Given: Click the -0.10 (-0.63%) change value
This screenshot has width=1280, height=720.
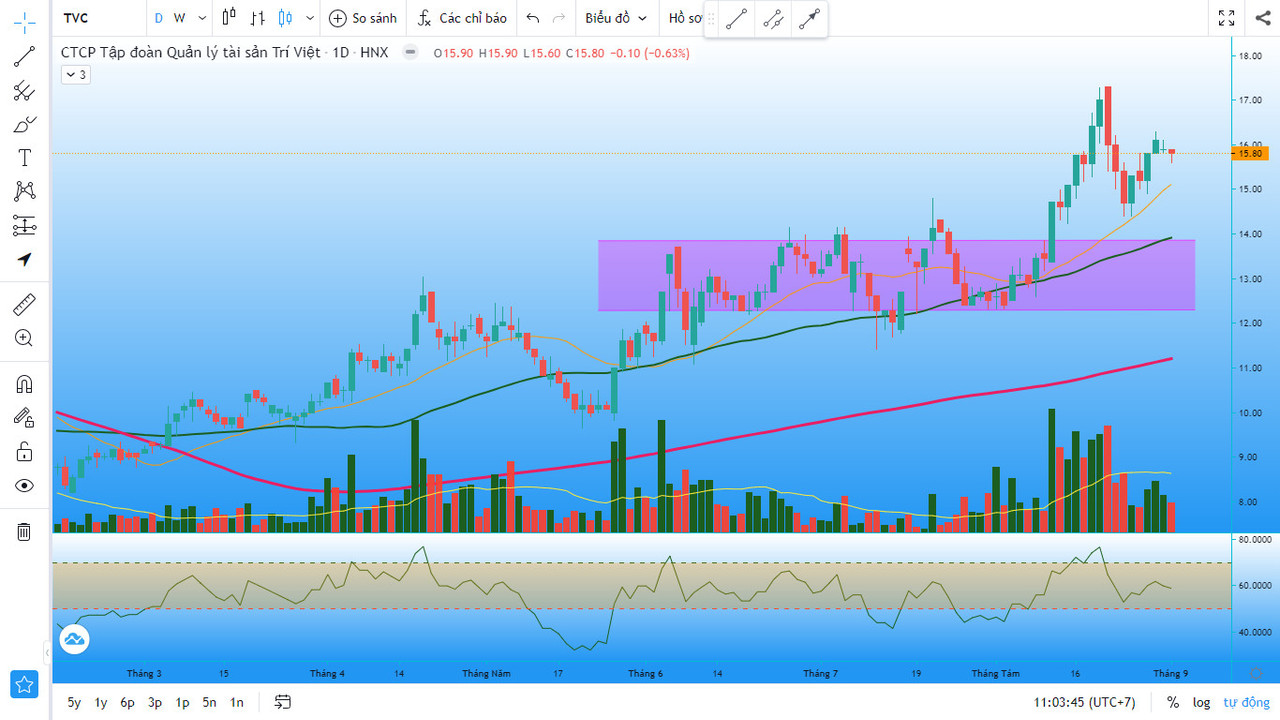Looking at the screenshot, I should click(x=650, y=53).
